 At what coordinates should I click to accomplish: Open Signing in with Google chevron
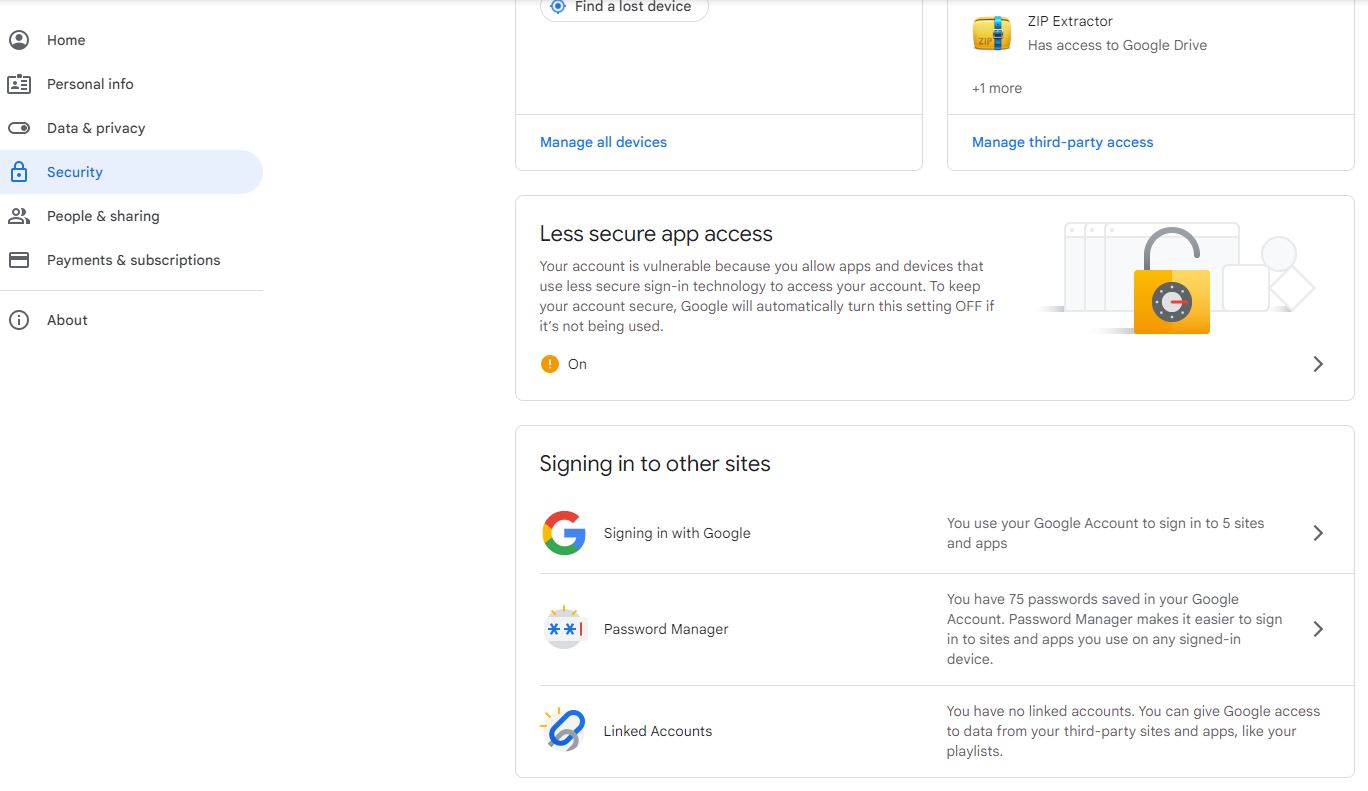coord(1318,533)
